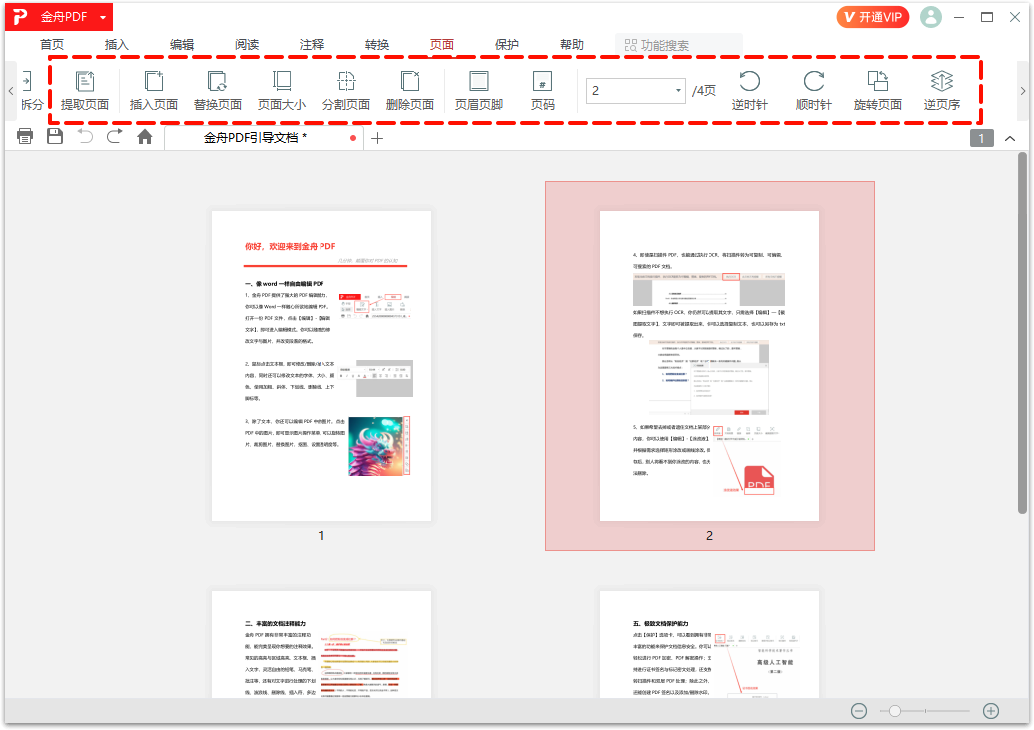Collapse the ribbon with the up chevron

pos(1010,138)
